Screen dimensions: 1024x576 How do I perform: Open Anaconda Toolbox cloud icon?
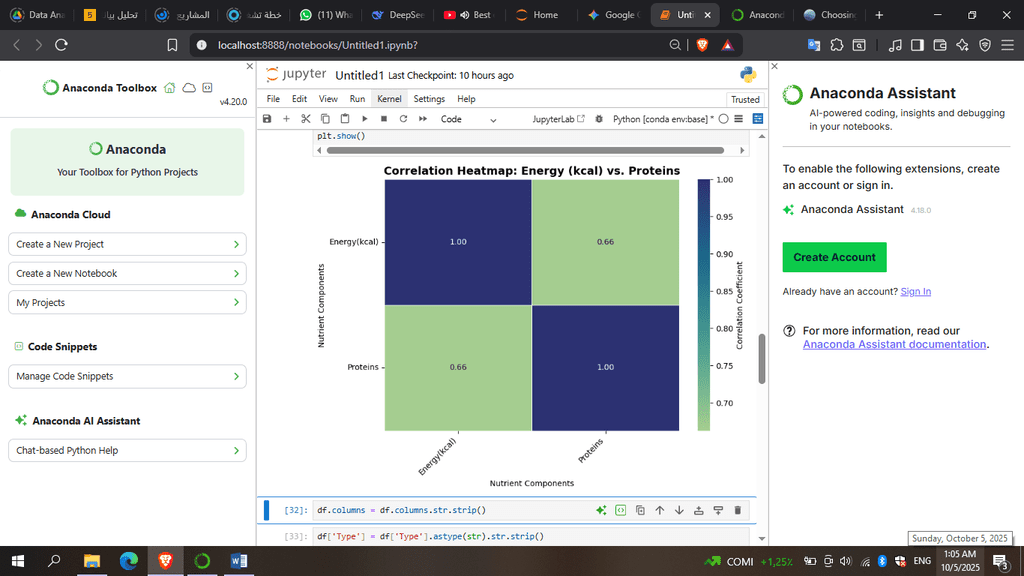point(188,88)
